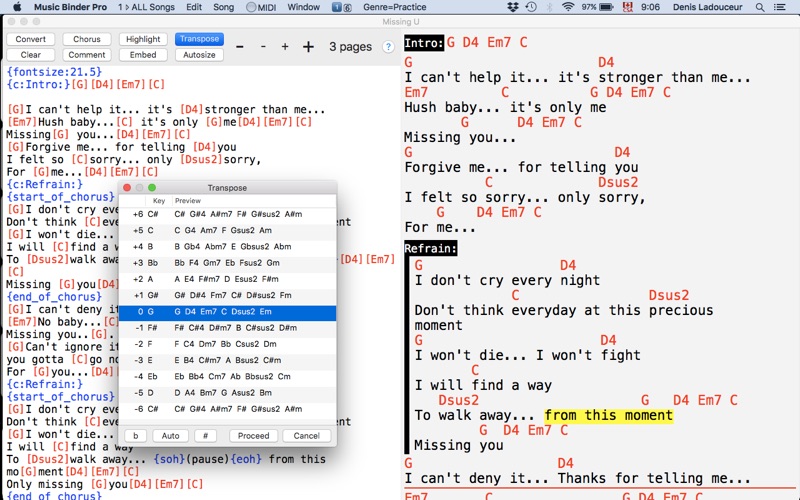
Task: Select the -6 C# transpose row
Action: [x=228, y=410]
